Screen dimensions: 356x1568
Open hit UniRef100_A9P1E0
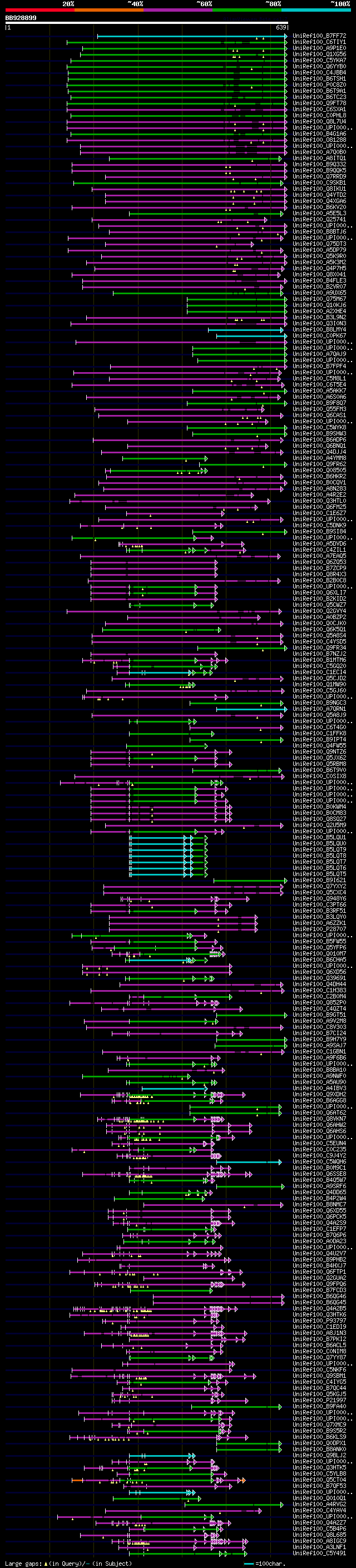319,48
